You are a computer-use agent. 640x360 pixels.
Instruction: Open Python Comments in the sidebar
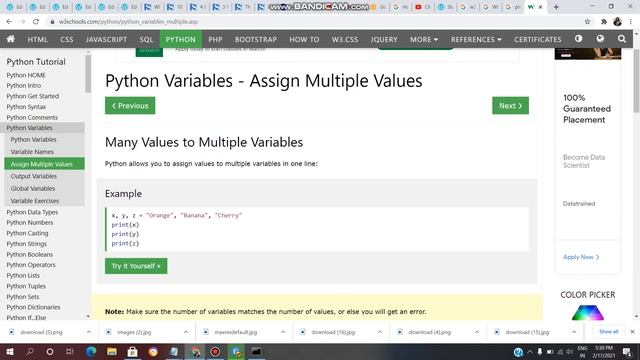click(x=32, y=118)
